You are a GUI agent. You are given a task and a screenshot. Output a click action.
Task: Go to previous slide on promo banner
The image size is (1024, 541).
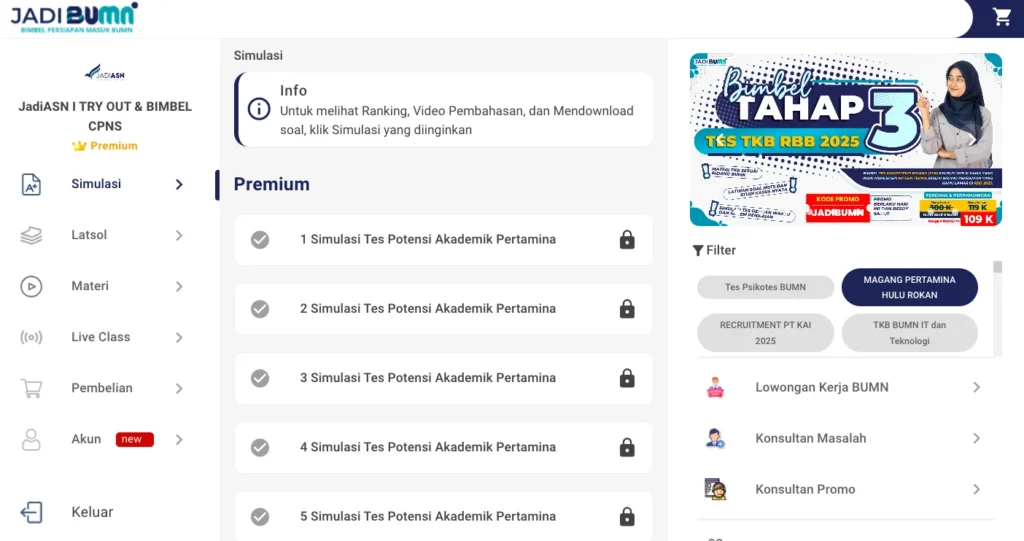[720, 139]
